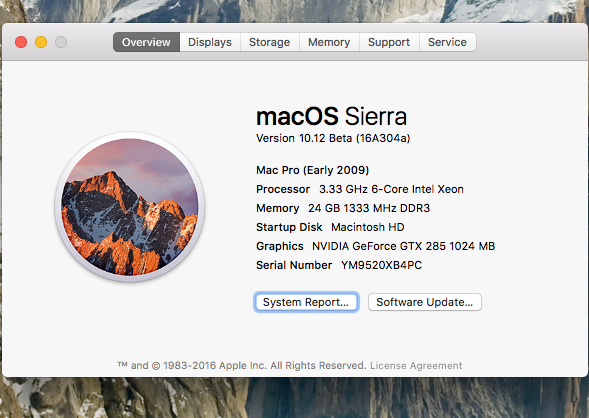This screenshot has height=418, width=589.
Task: Select the Memory tab
Action: (329, 42)
